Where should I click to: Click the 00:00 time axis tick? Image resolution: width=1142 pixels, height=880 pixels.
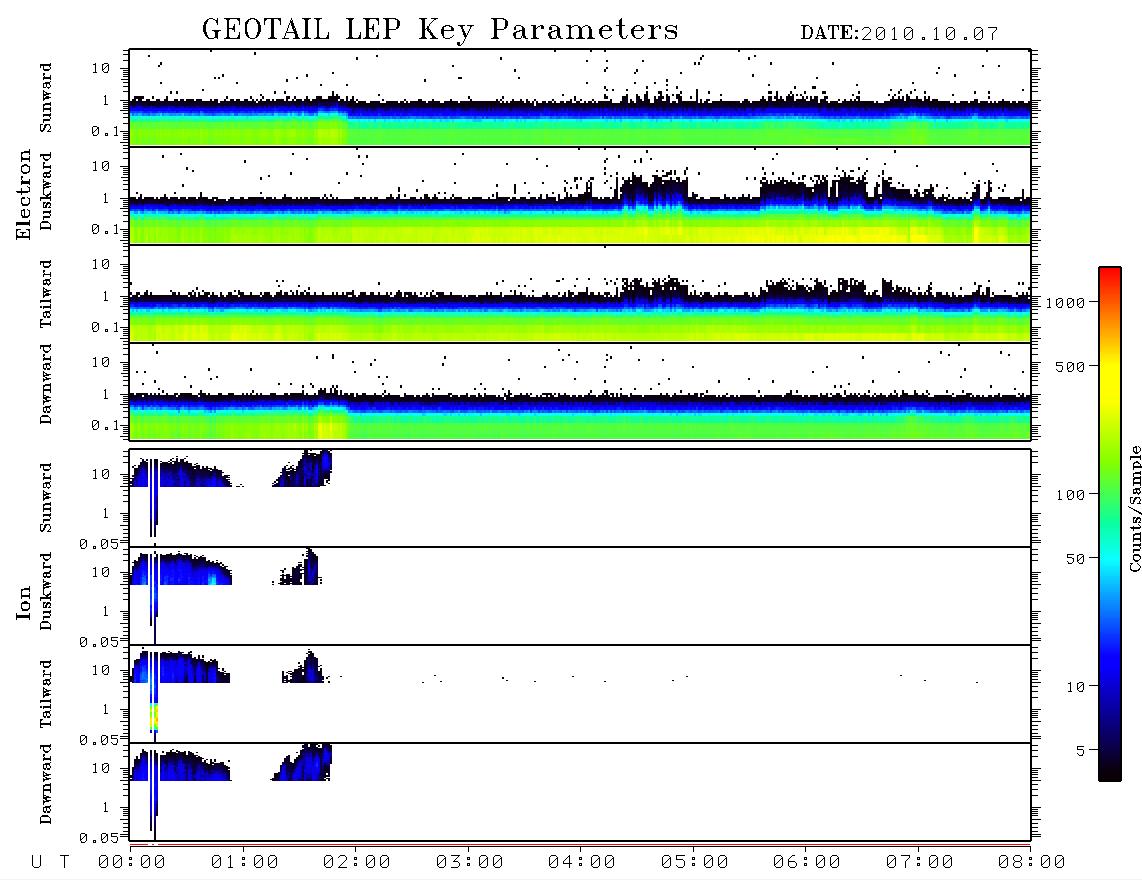point(132,862)
